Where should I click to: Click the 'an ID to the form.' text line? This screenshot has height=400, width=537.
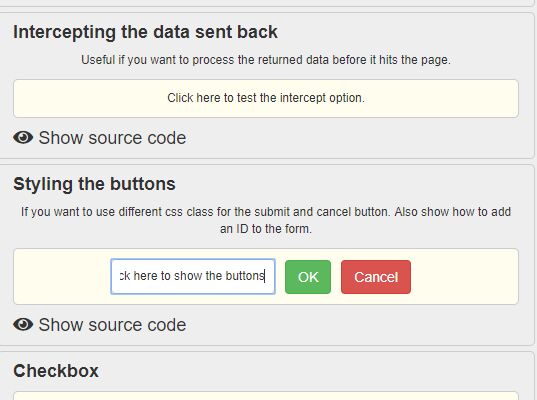266,229
